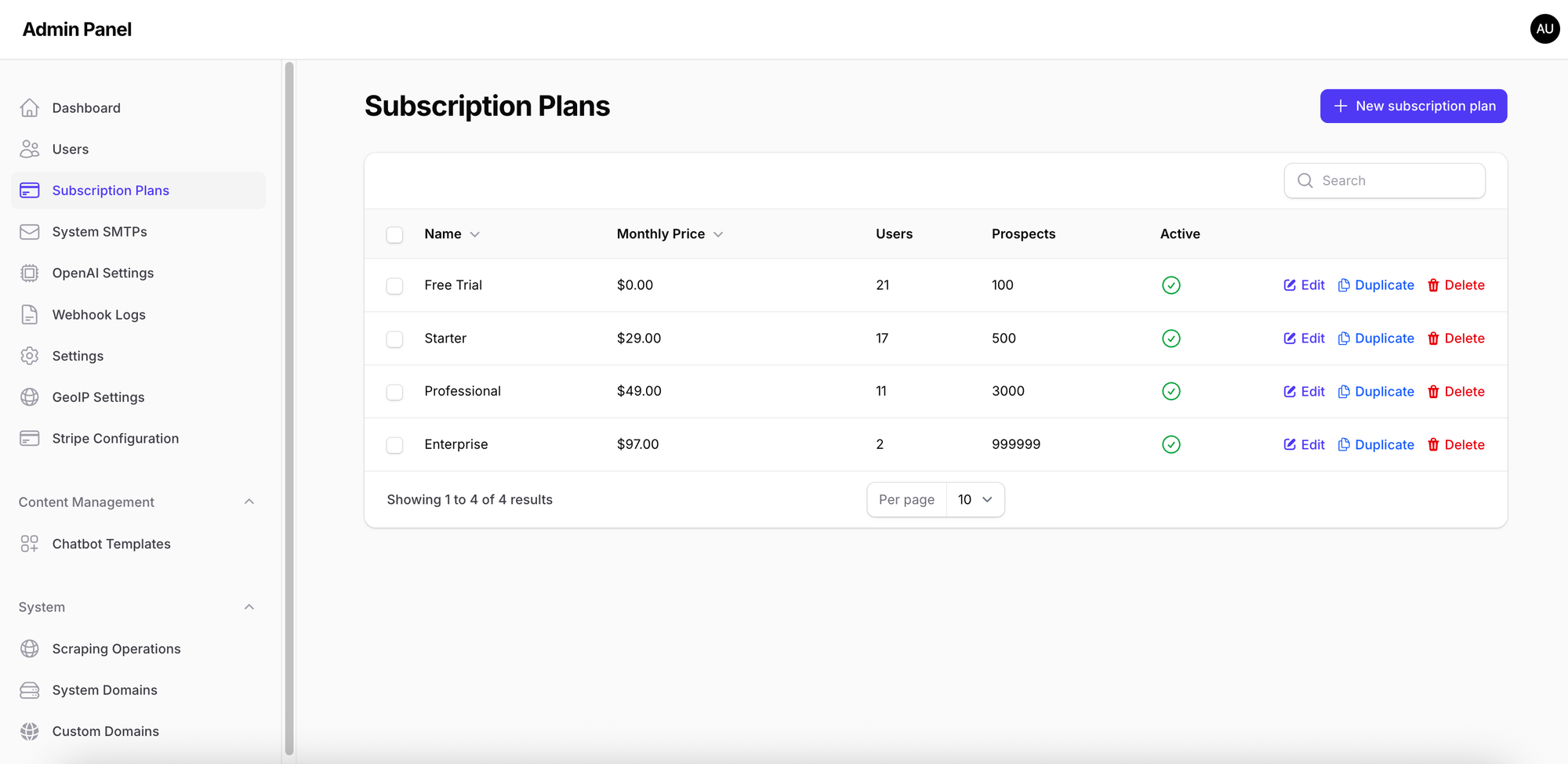The height and width of the screenshot is (764, 1568).
Task: Open the Per page dropdown
Action: point(975,500)
